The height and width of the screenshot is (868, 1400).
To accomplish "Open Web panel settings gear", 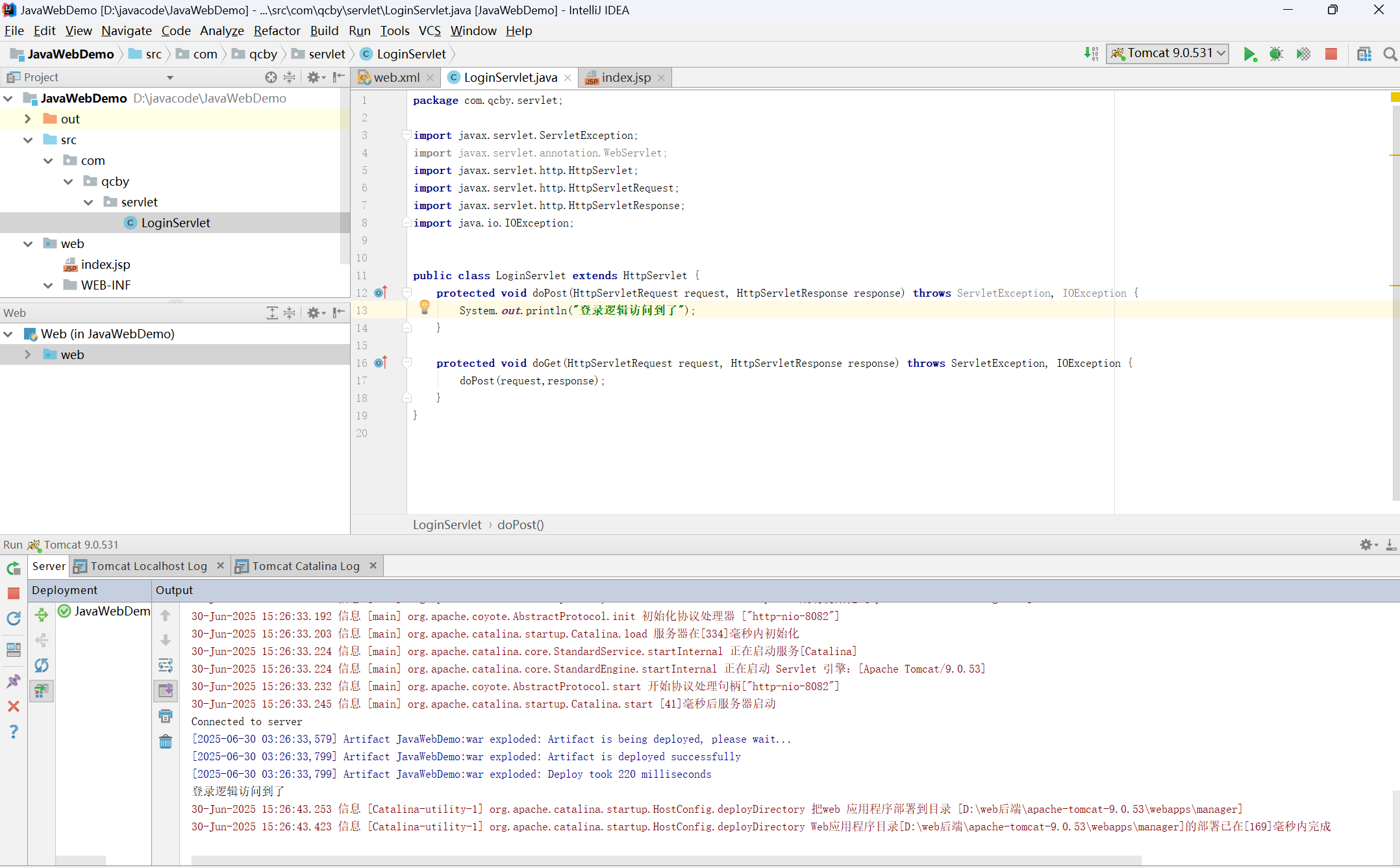I will (x=316, y=313).
